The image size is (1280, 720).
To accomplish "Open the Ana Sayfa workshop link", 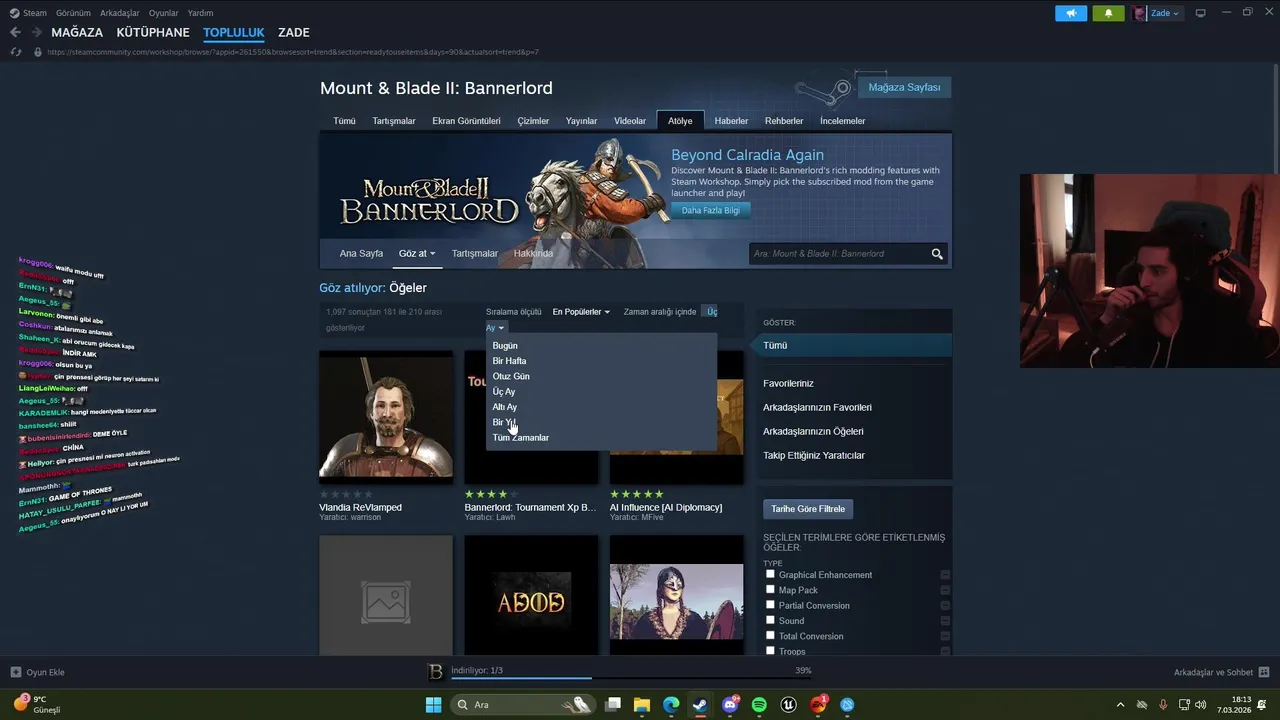I will [361, 254].
